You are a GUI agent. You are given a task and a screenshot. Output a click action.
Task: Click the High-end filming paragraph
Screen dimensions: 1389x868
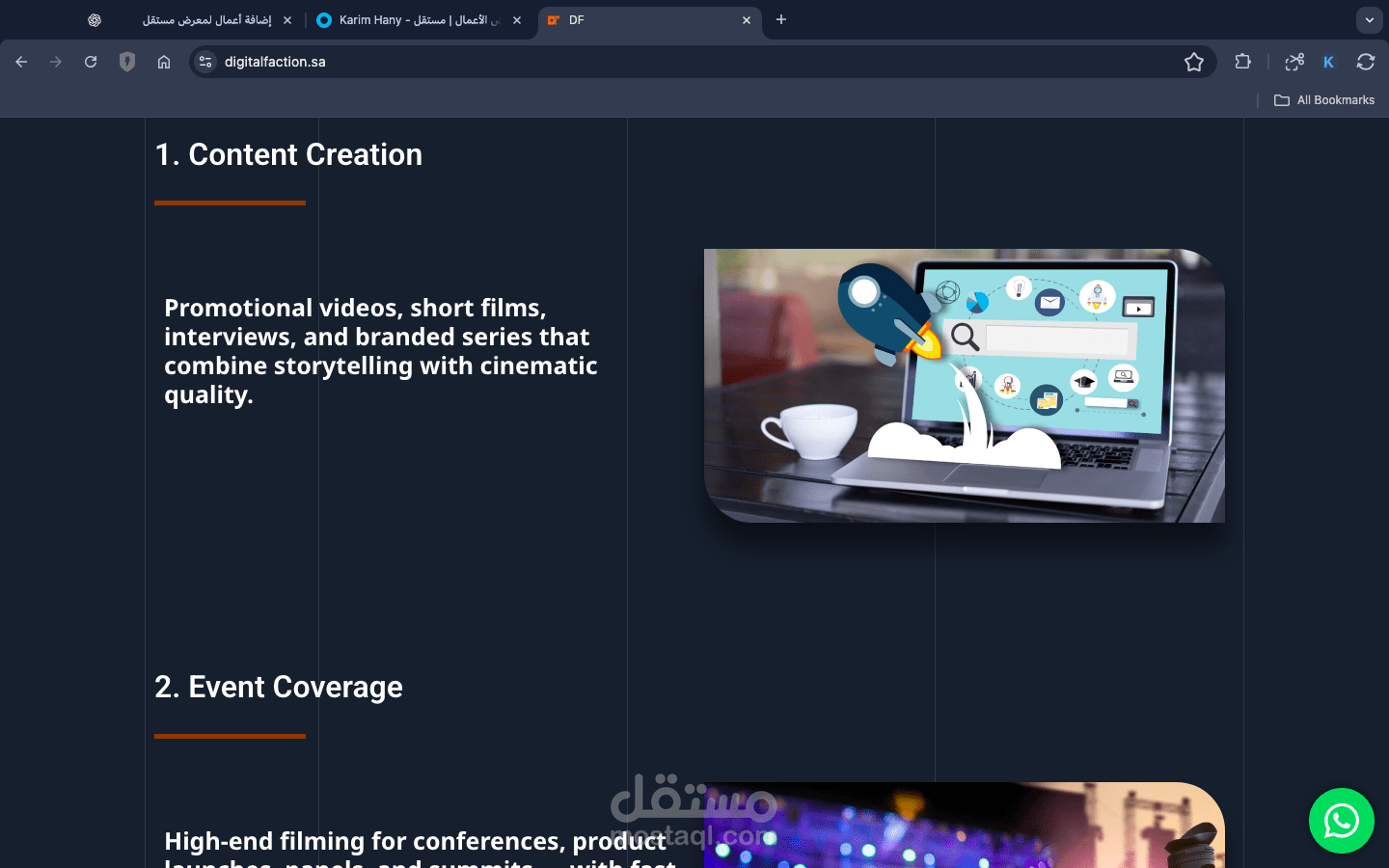tap(420, 848)
